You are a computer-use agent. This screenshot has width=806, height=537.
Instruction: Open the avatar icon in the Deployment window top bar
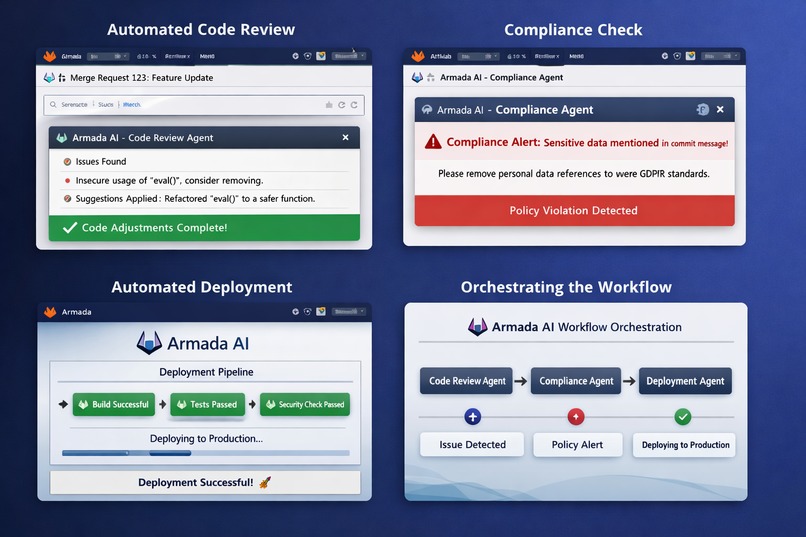coord(321,311)
